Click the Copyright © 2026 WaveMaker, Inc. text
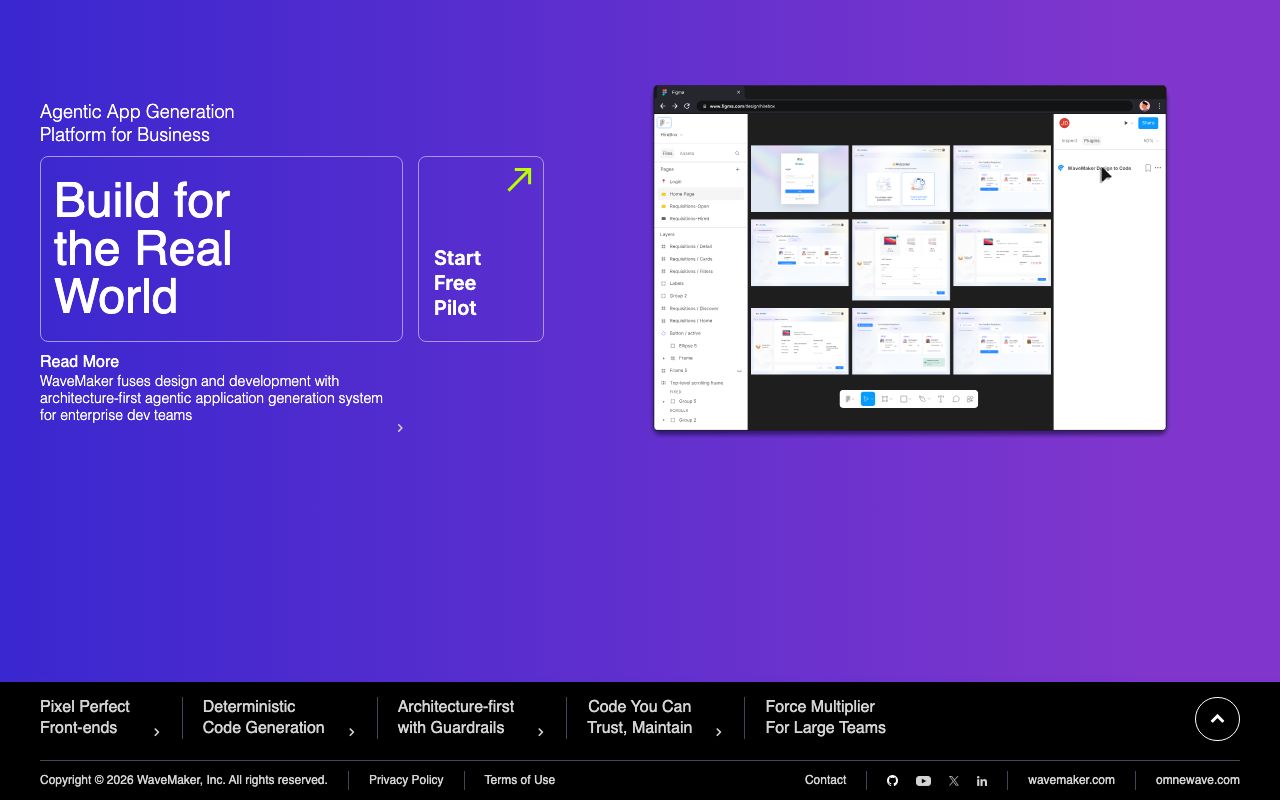This screenshot has width=1280, height=800. point(184,780)
